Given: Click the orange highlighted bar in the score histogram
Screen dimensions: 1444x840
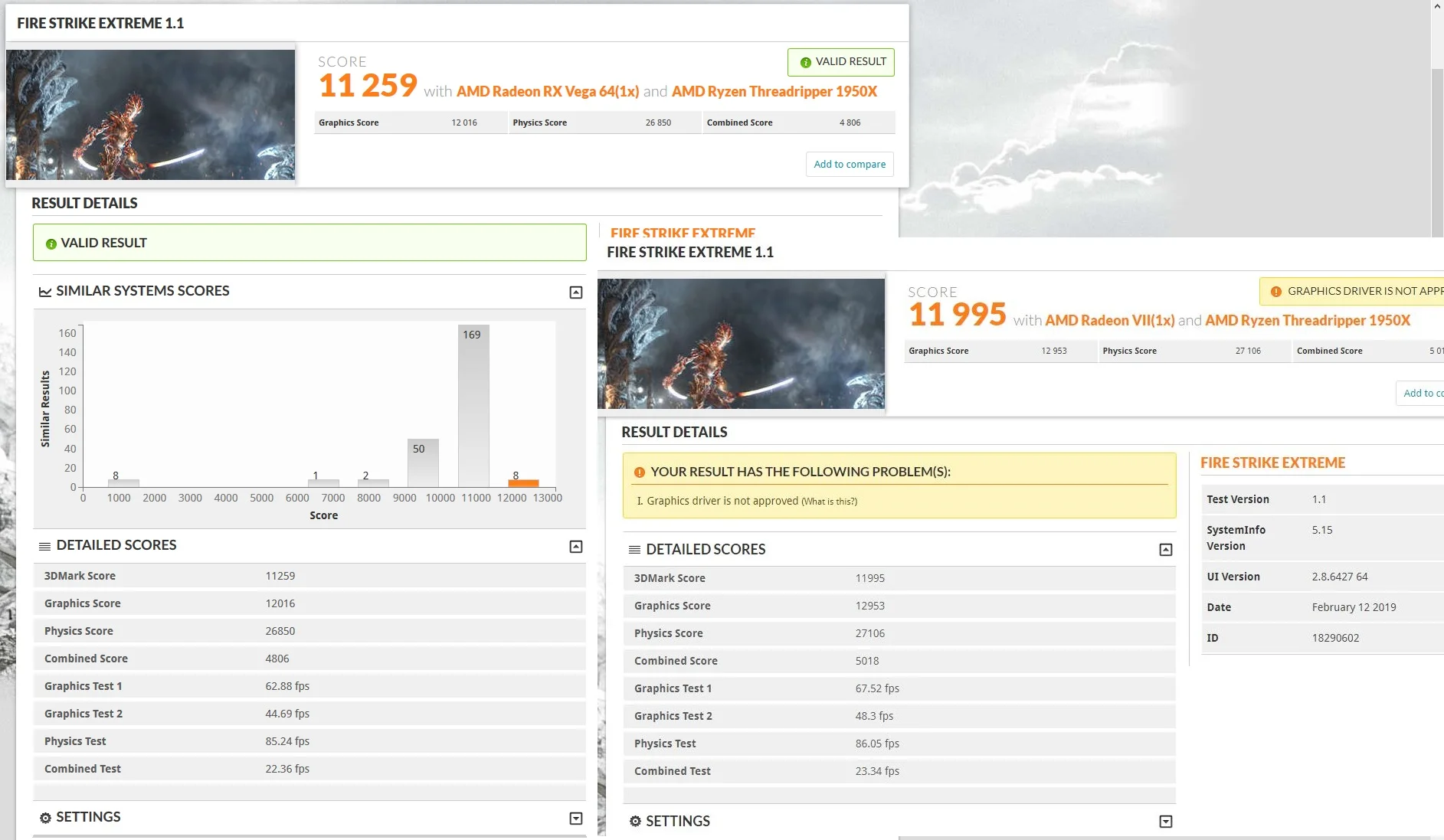Looking at the screenshot, I should (524, 483).
